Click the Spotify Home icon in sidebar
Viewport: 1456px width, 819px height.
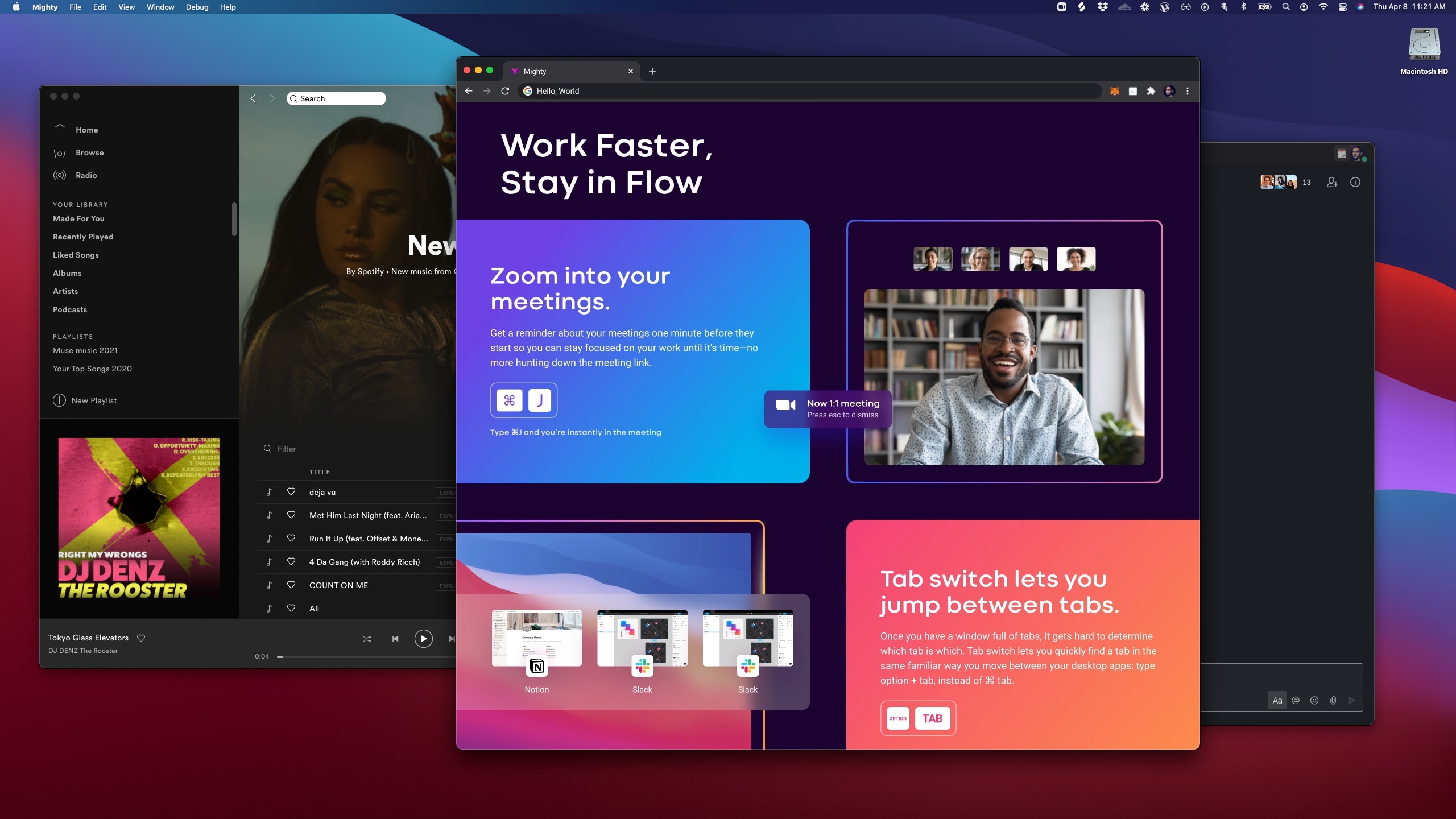click(x=60, y=130)
